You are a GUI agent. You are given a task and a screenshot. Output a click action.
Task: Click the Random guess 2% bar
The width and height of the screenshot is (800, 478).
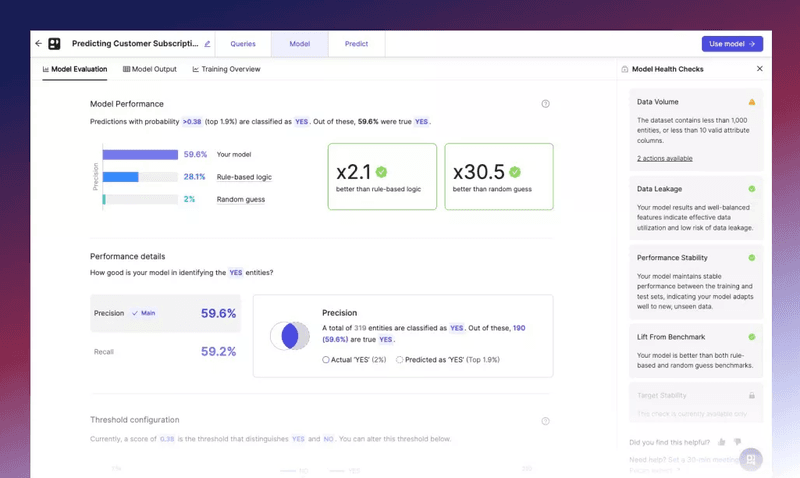[x=104, y=199]
